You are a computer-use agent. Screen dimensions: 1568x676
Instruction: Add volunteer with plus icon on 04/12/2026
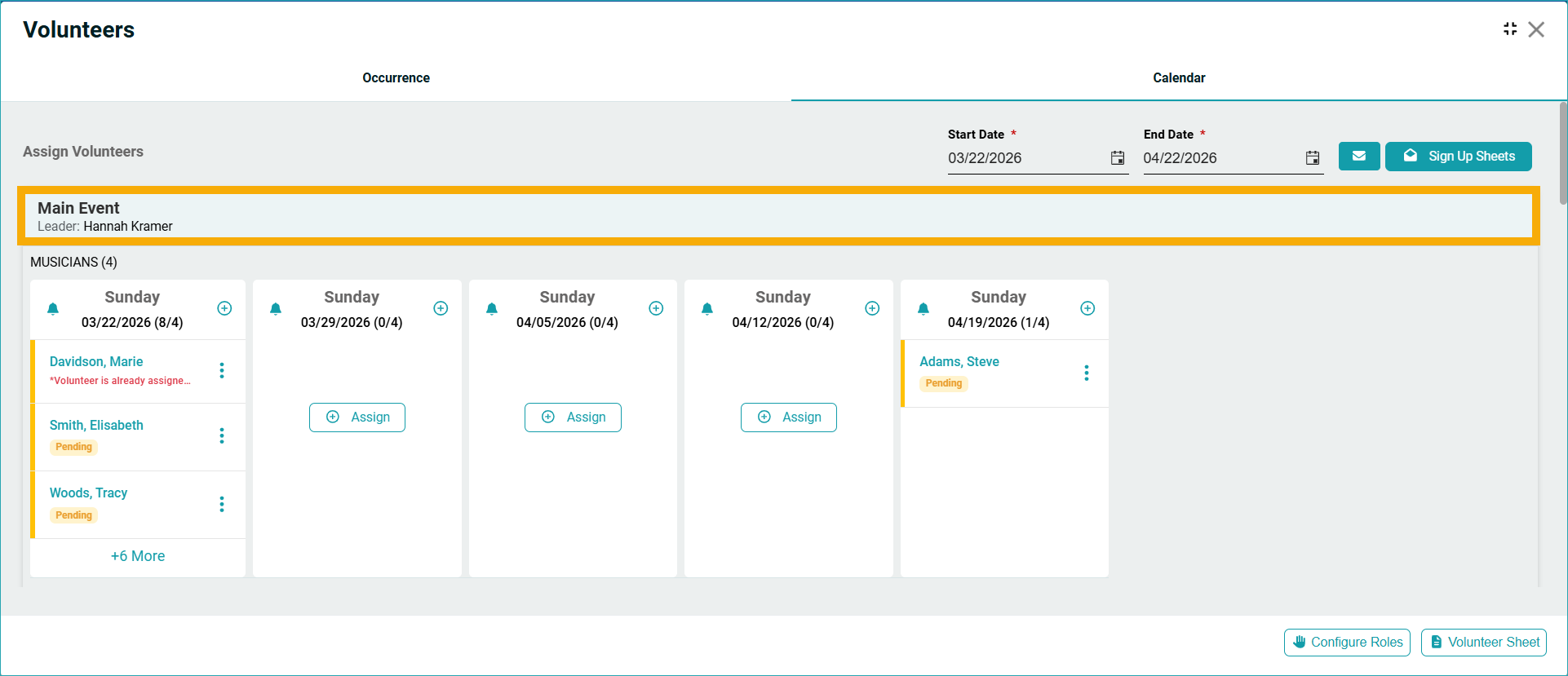coord(872,308)
